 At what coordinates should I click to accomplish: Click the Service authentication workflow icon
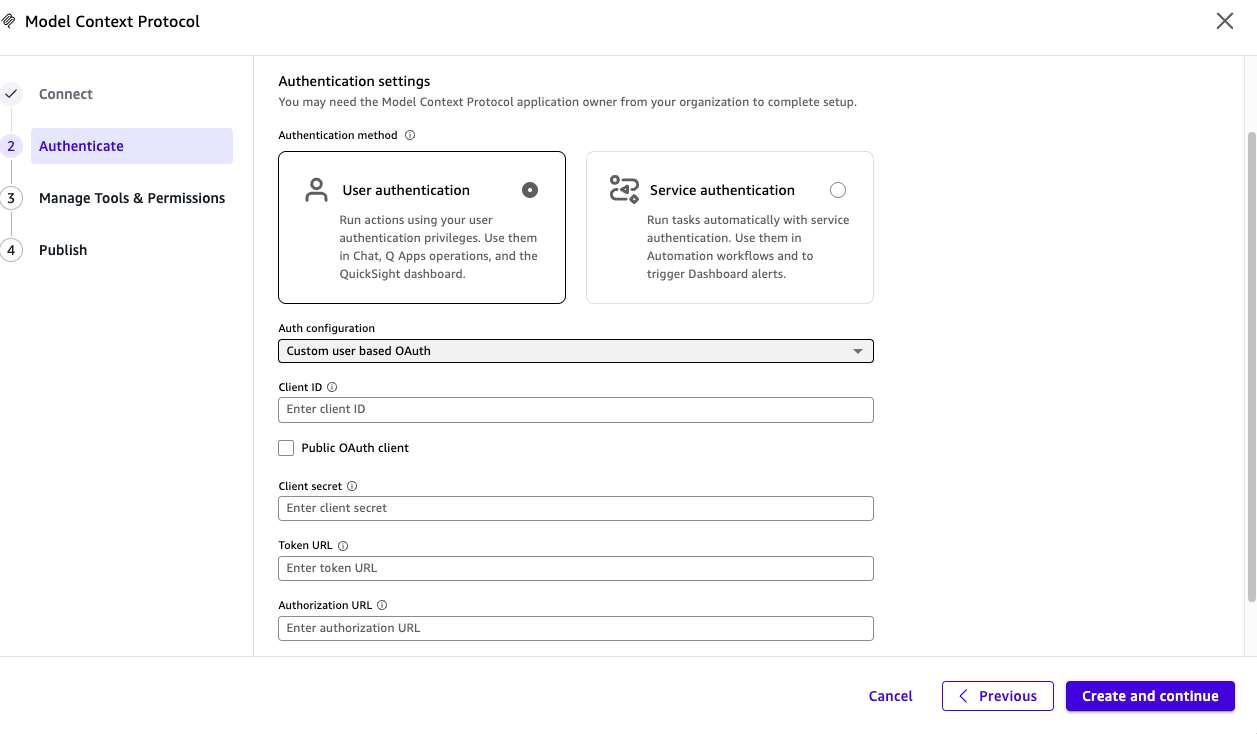tap(624, 190)
